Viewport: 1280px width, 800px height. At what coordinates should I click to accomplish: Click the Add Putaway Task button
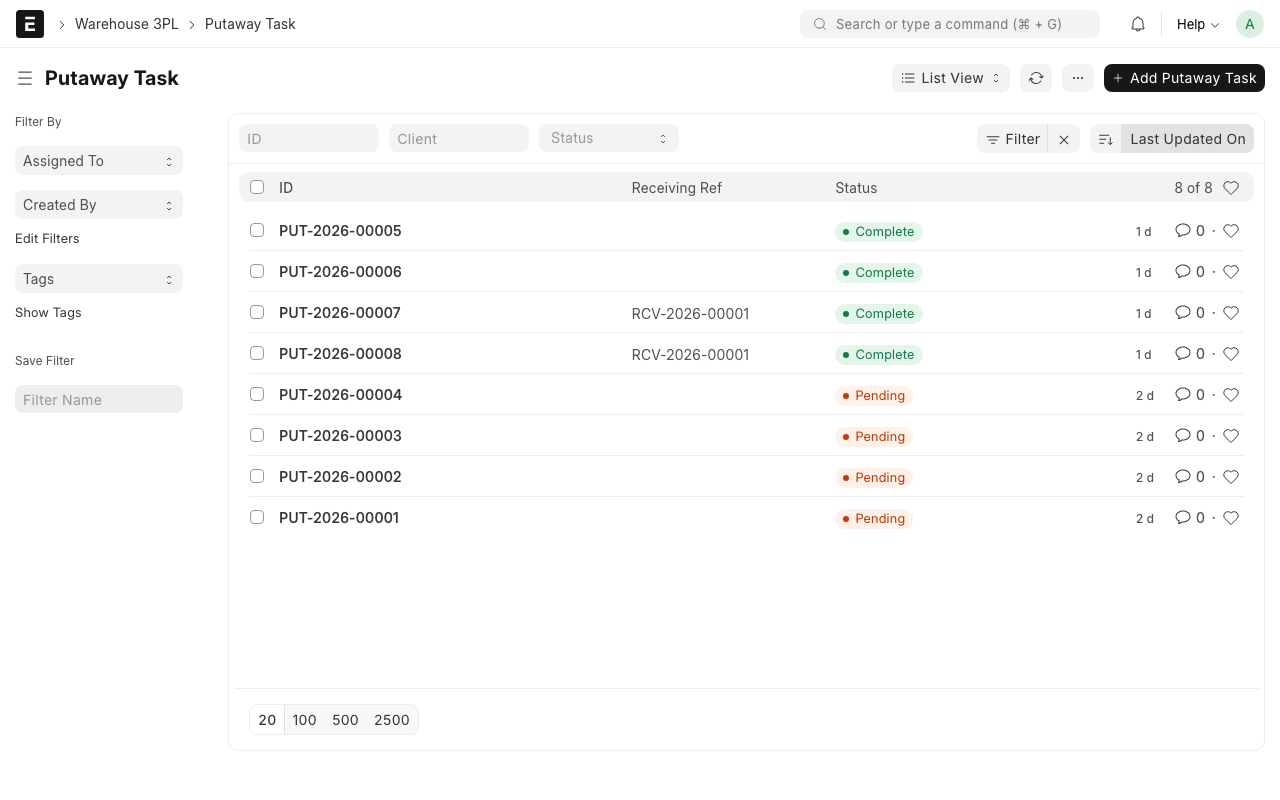(1184, 78)
